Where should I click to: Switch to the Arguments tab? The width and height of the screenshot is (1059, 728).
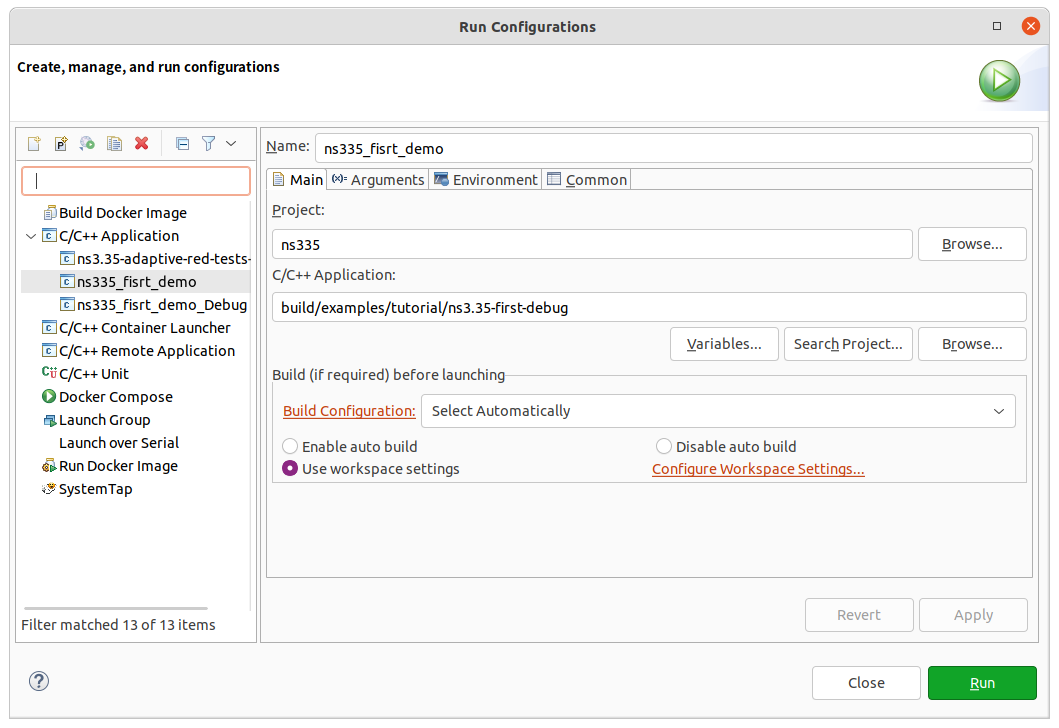pyautogui.click(x=378, y=180)
